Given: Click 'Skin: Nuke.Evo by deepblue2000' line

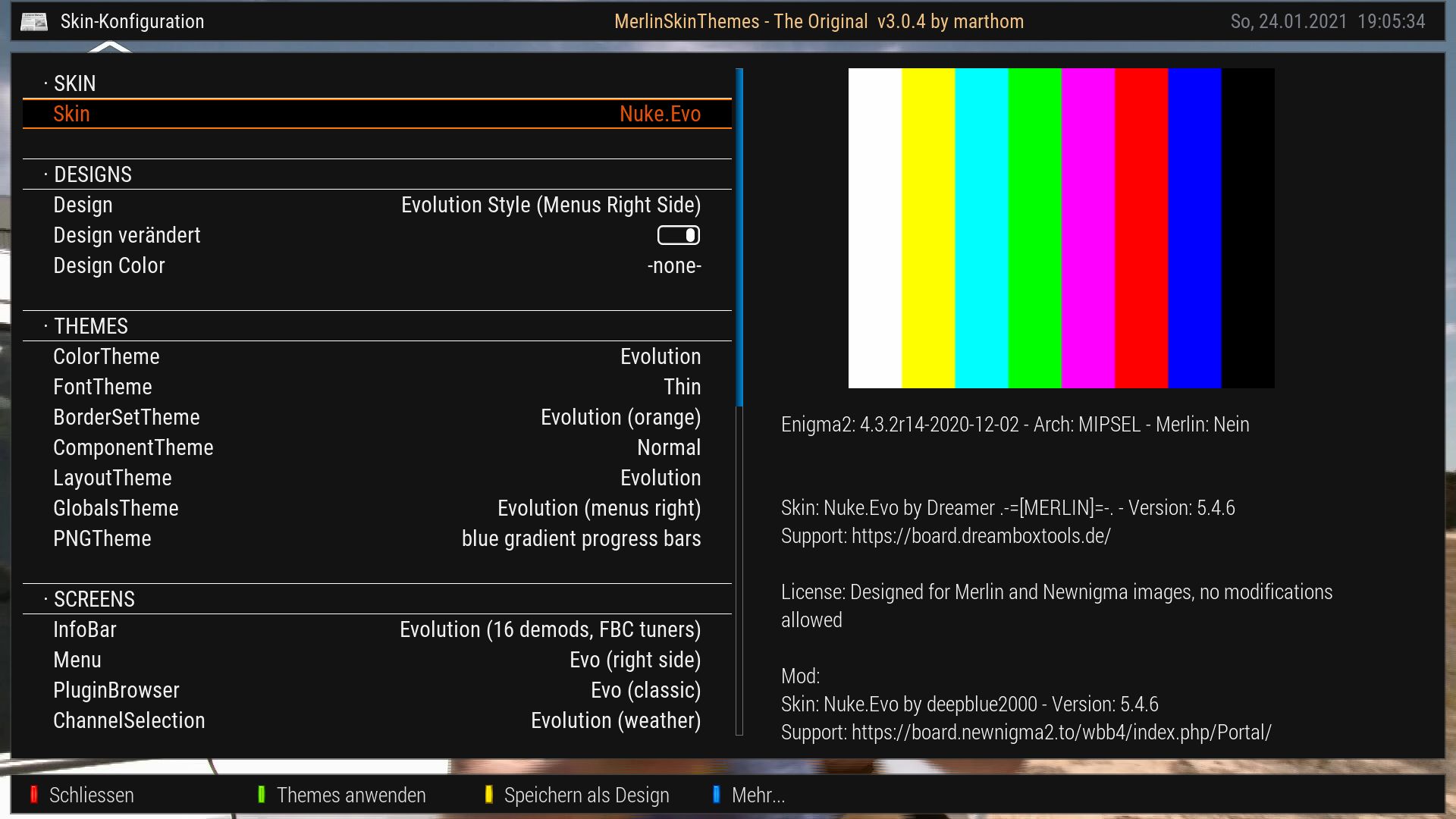Looking at the screenshot, I should (969, 704).
